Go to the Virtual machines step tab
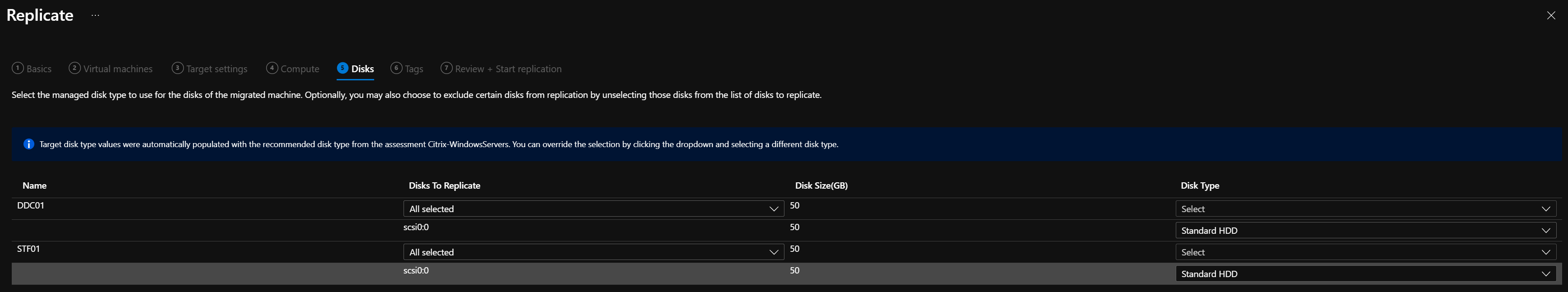 tap(111, 69)
